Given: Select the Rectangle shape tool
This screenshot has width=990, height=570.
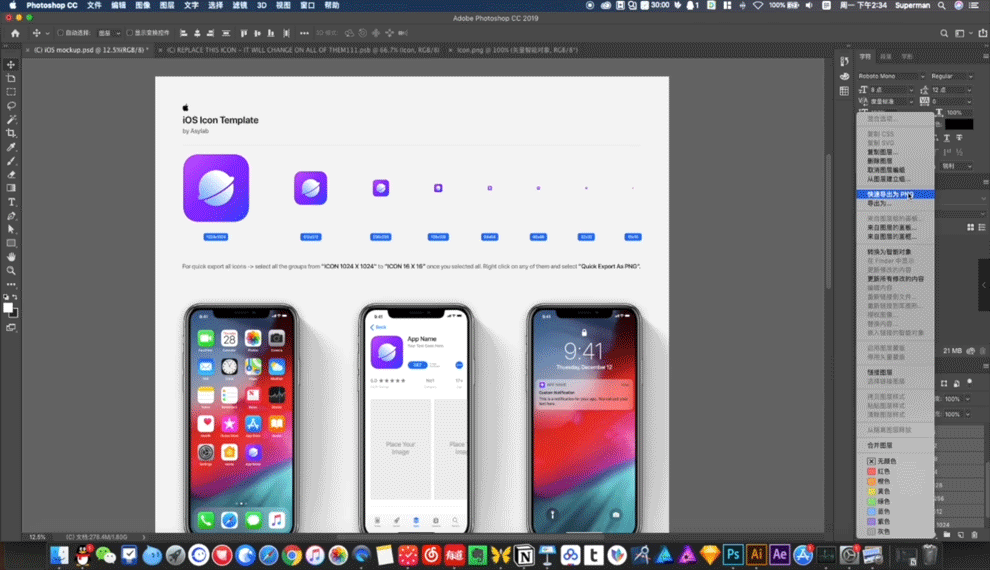Looking at the screenshot, I should click(11, 243).
